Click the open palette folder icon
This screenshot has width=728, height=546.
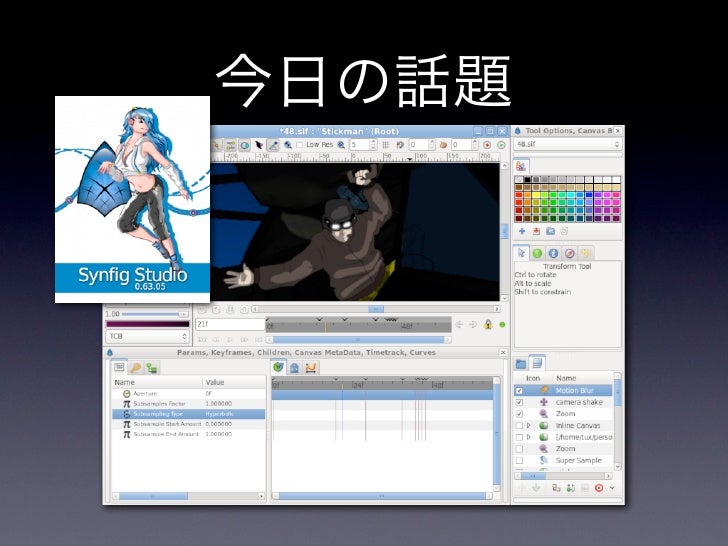point(550,231)
